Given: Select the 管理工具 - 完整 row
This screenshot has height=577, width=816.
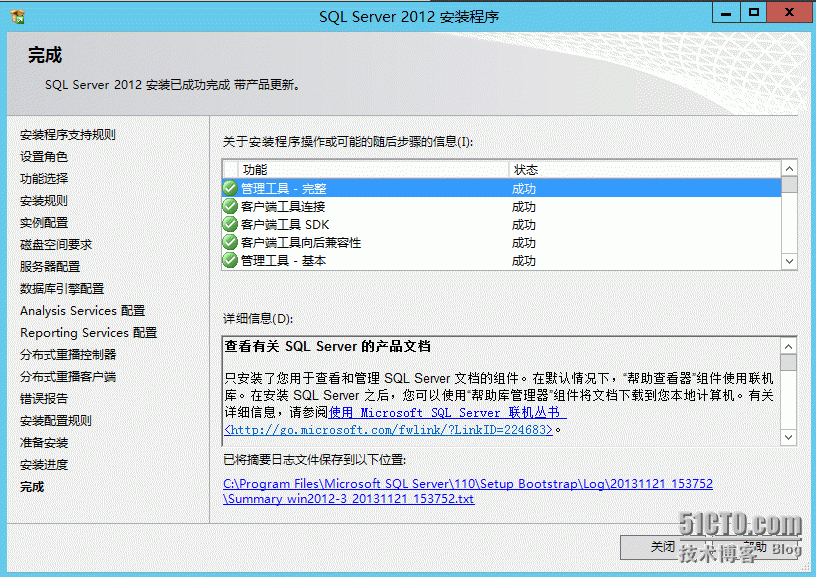Looking at the screenshot, I should pos(502,188).
